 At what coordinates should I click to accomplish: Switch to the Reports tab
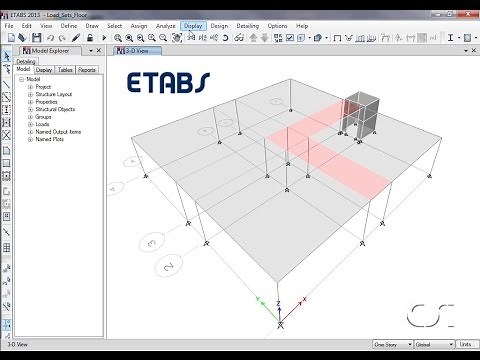click(87, 70)
